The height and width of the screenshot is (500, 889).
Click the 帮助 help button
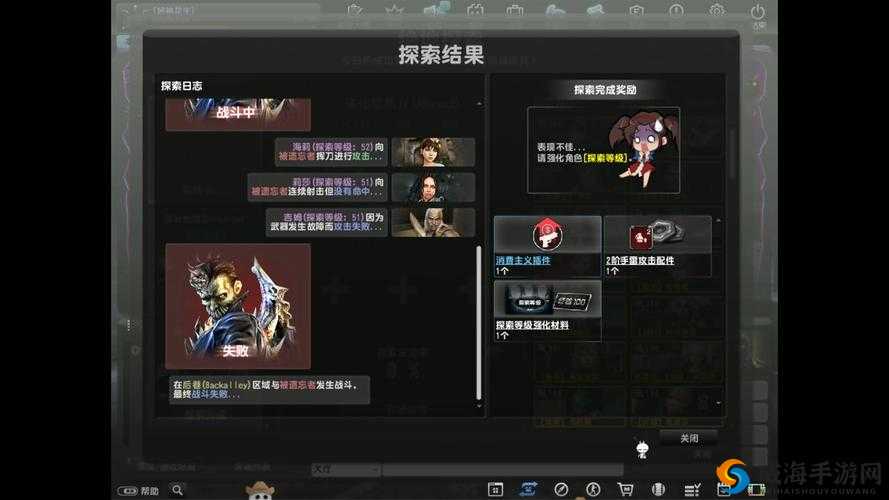pyautogui.click(x=138, y=491)
